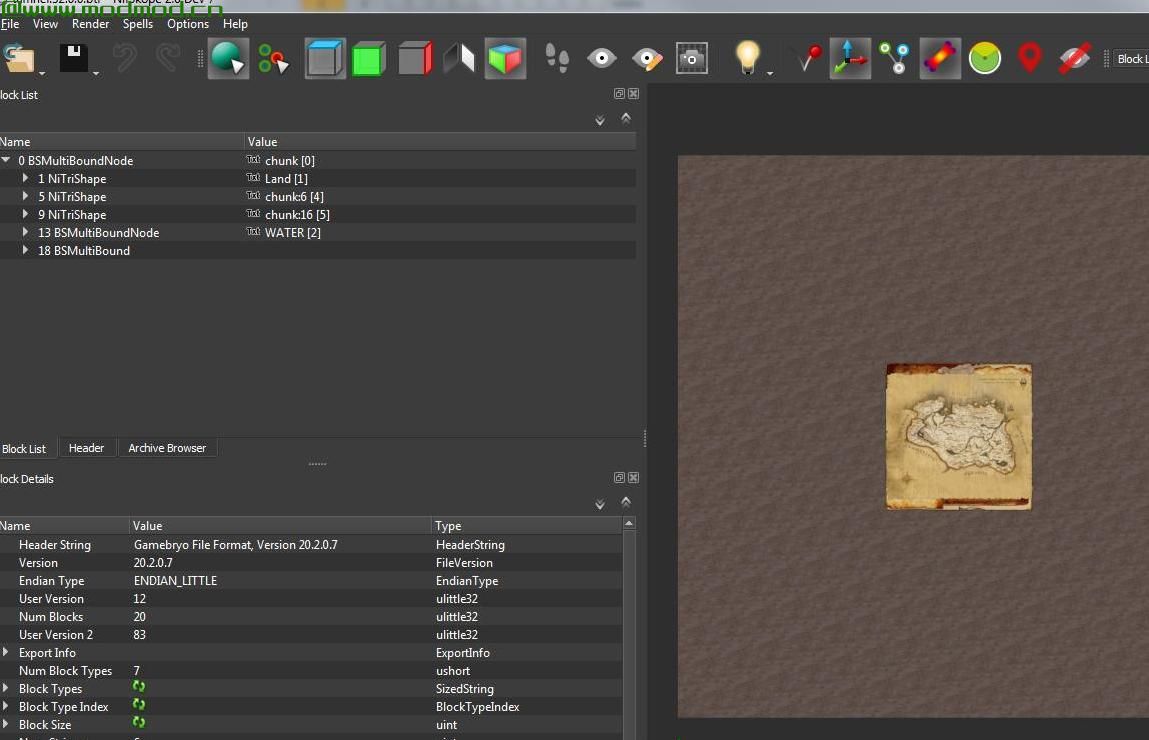Toggle the red pin marker icon

point(809,59)
